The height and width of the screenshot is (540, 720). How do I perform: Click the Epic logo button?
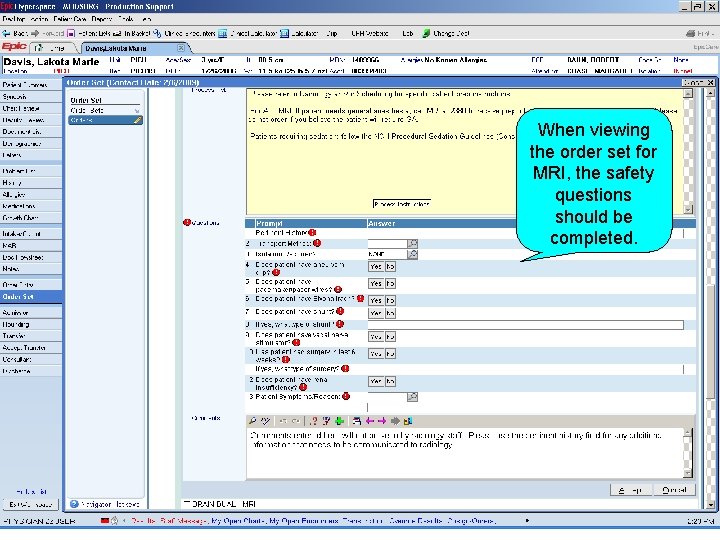pos(14,47)
